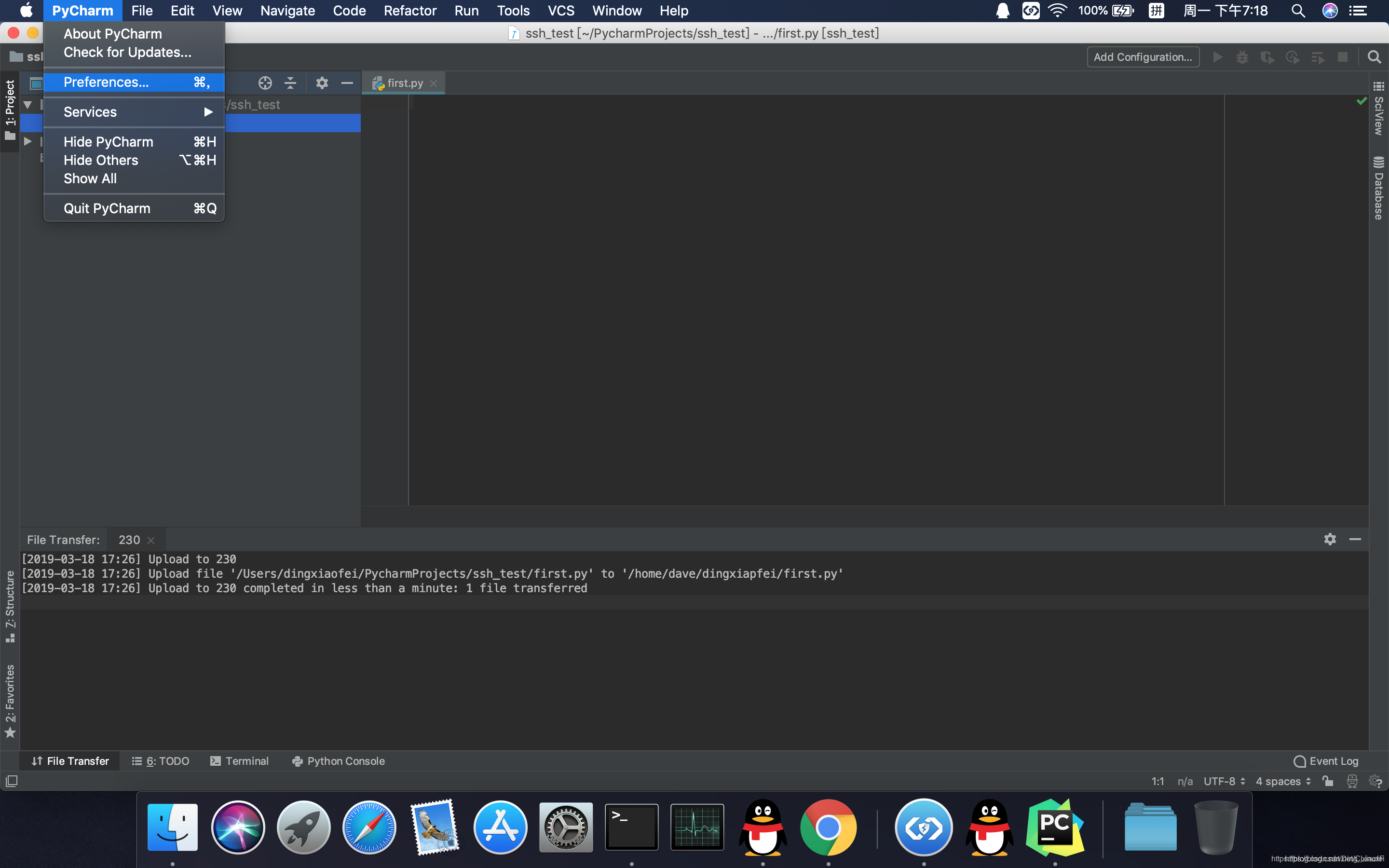Open Python Console panel
Screen dimensions: 1389x868
pyautogui.click(x=339, y=761)
